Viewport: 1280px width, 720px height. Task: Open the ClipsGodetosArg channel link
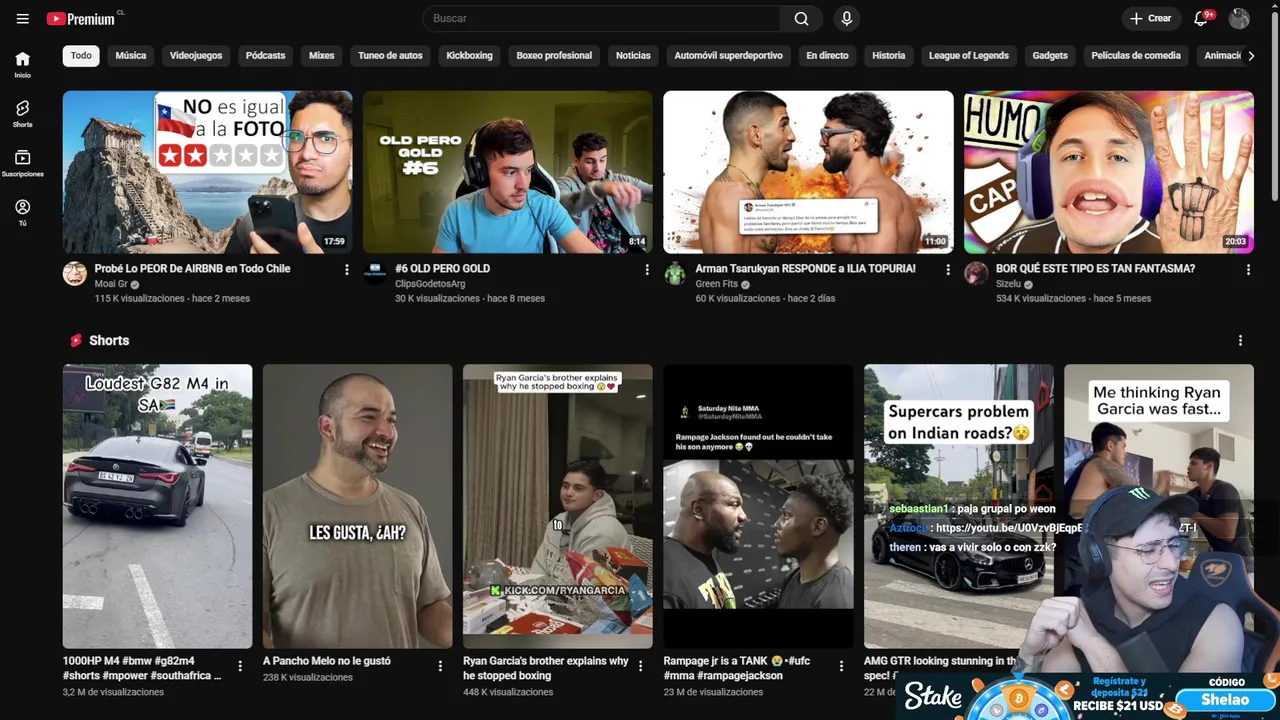coord(430,284)
